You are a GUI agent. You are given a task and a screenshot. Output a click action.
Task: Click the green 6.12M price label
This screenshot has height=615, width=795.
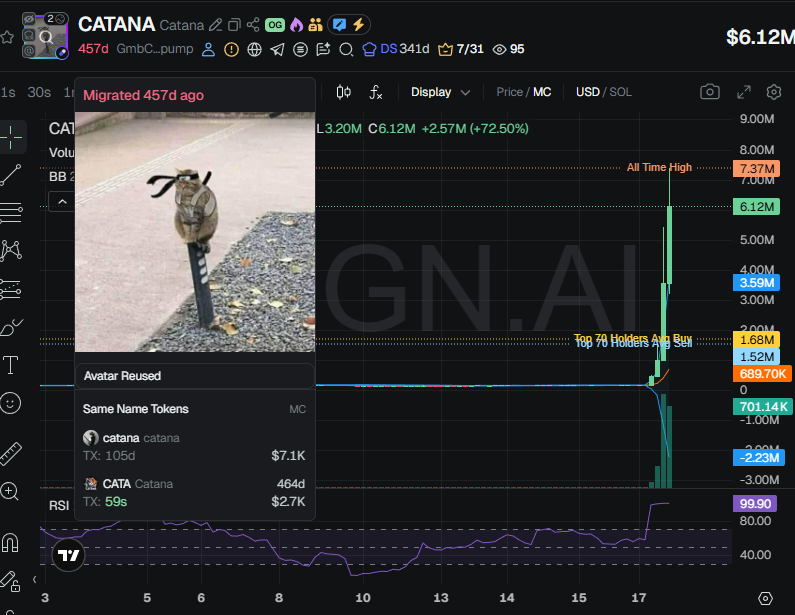pos(756,207)
